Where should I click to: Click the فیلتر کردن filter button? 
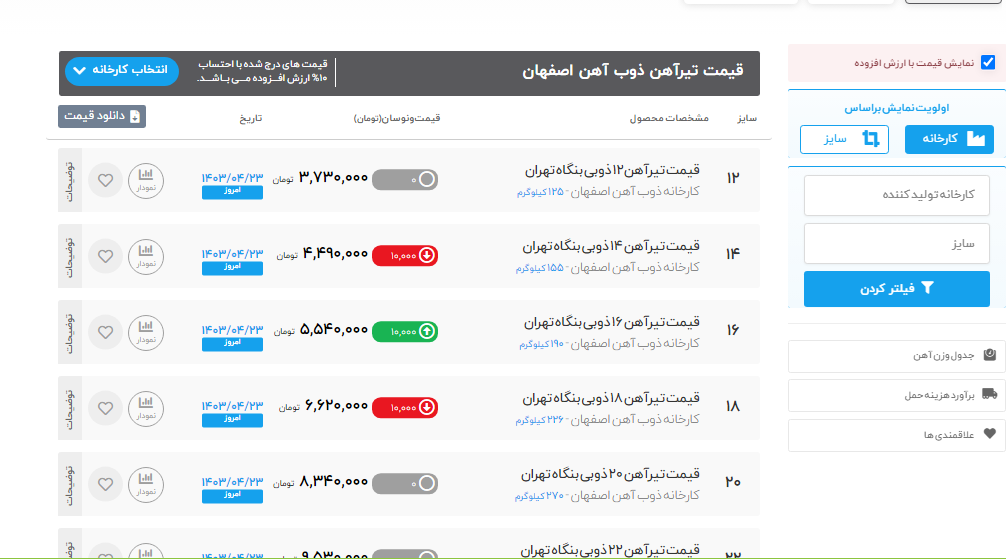[x=896, y=289]
